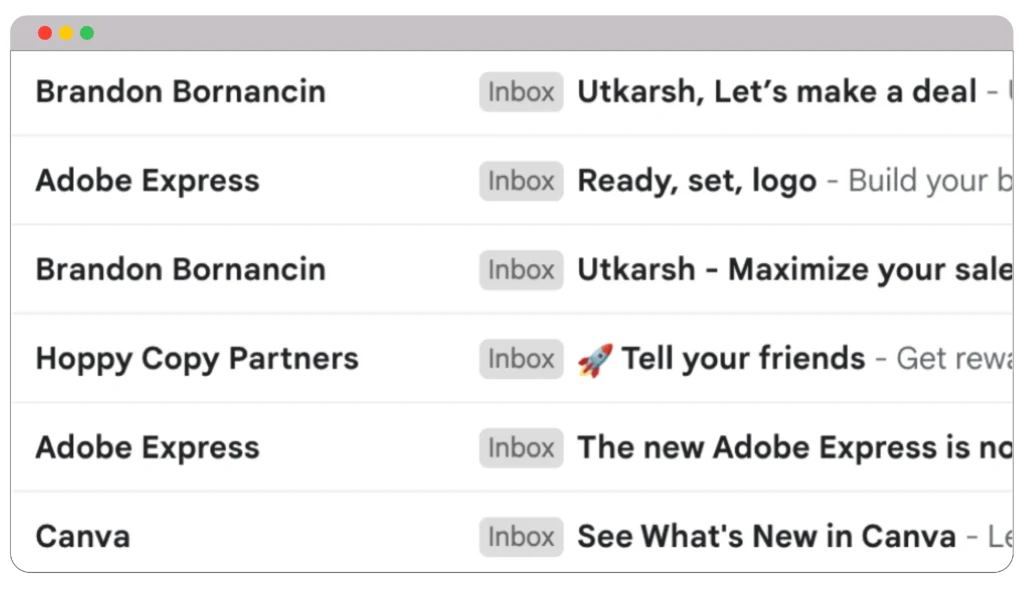Click the Inbox label on the first Brandon Bornancin email
The width and height of the screenshot is (1024, 599).
point(520,92)
